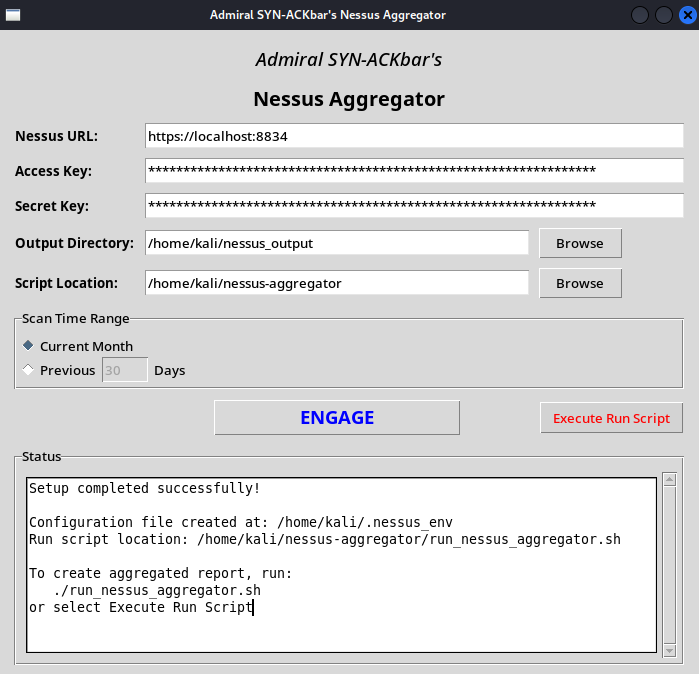Click the ENGAGE button
This screenshot has width=699, height=674.
click(x=337, y=418)
